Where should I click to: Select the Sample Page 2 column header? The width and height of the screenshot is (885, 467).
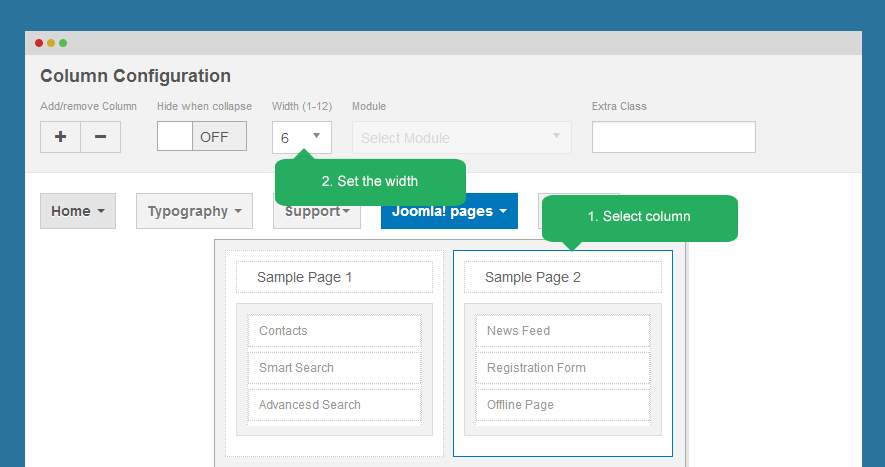(562, 277)
